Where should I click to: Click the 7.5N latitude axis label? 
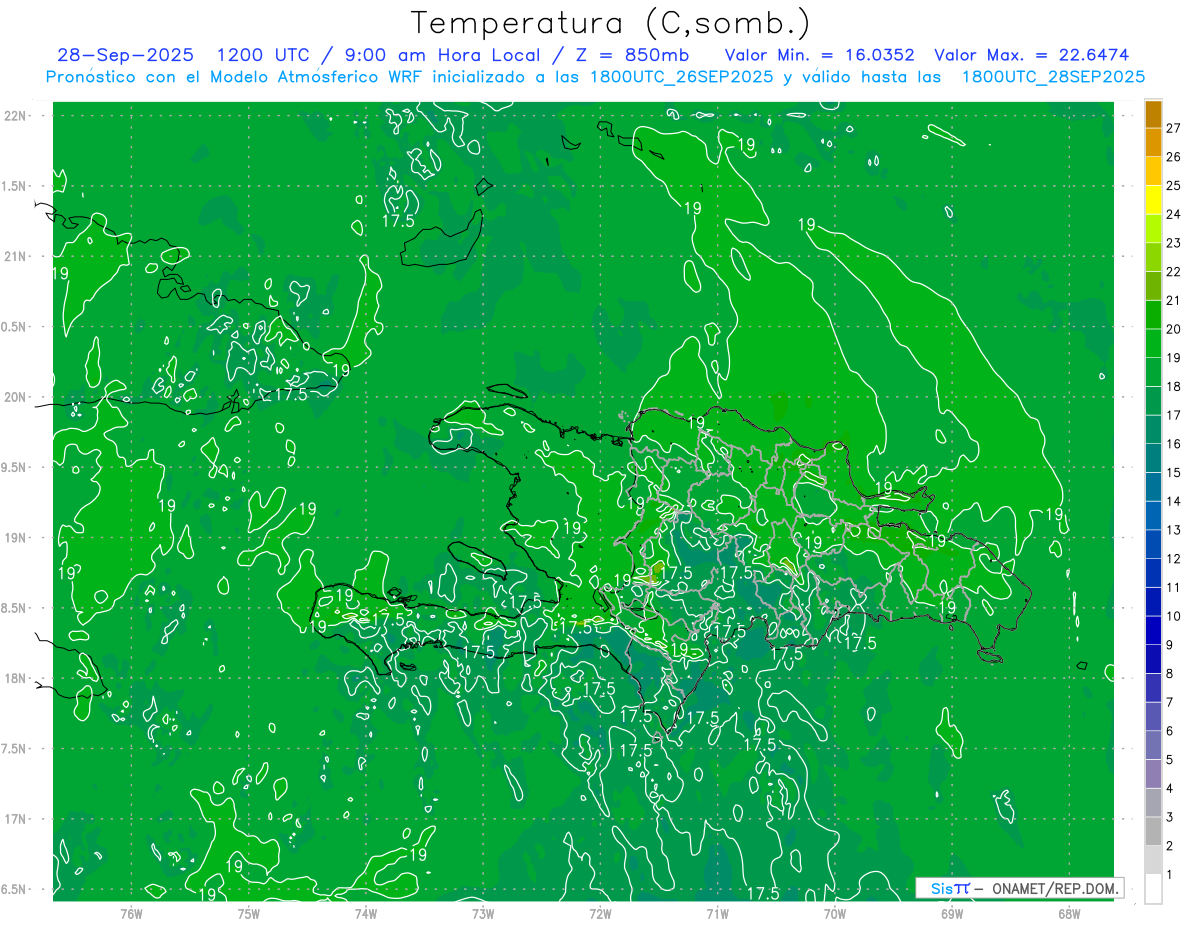[x=14, y=749]
